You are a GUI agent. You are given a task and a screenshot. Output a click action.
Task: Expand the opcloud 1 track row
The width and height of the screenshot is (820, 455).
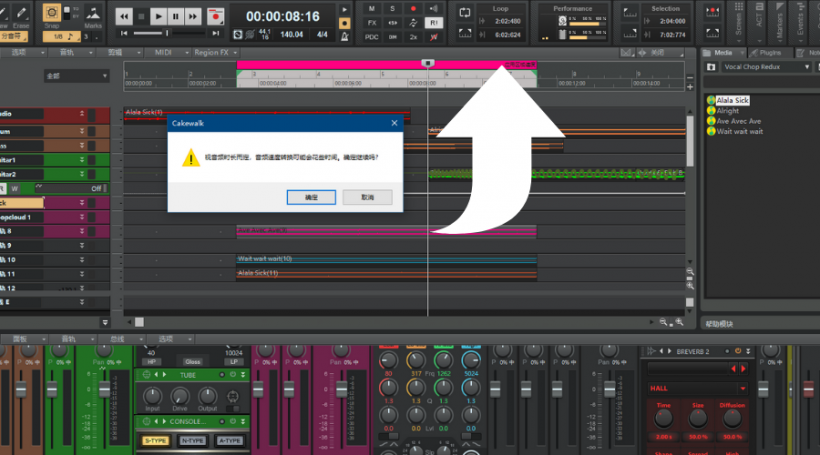click(x=82, y=217)
